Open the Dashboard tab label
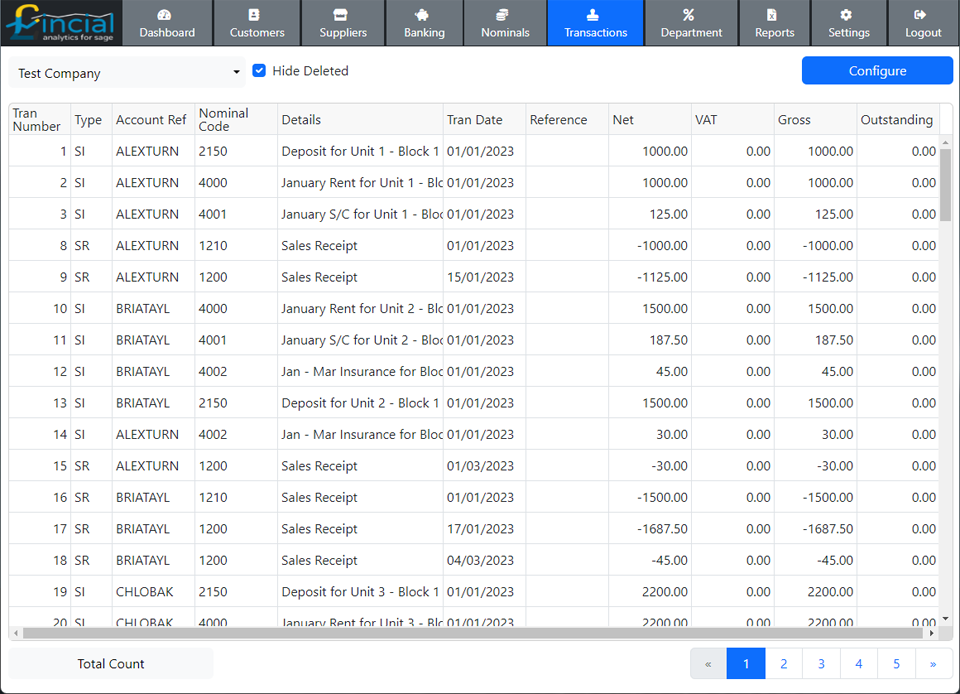 [x=167, y=32]
